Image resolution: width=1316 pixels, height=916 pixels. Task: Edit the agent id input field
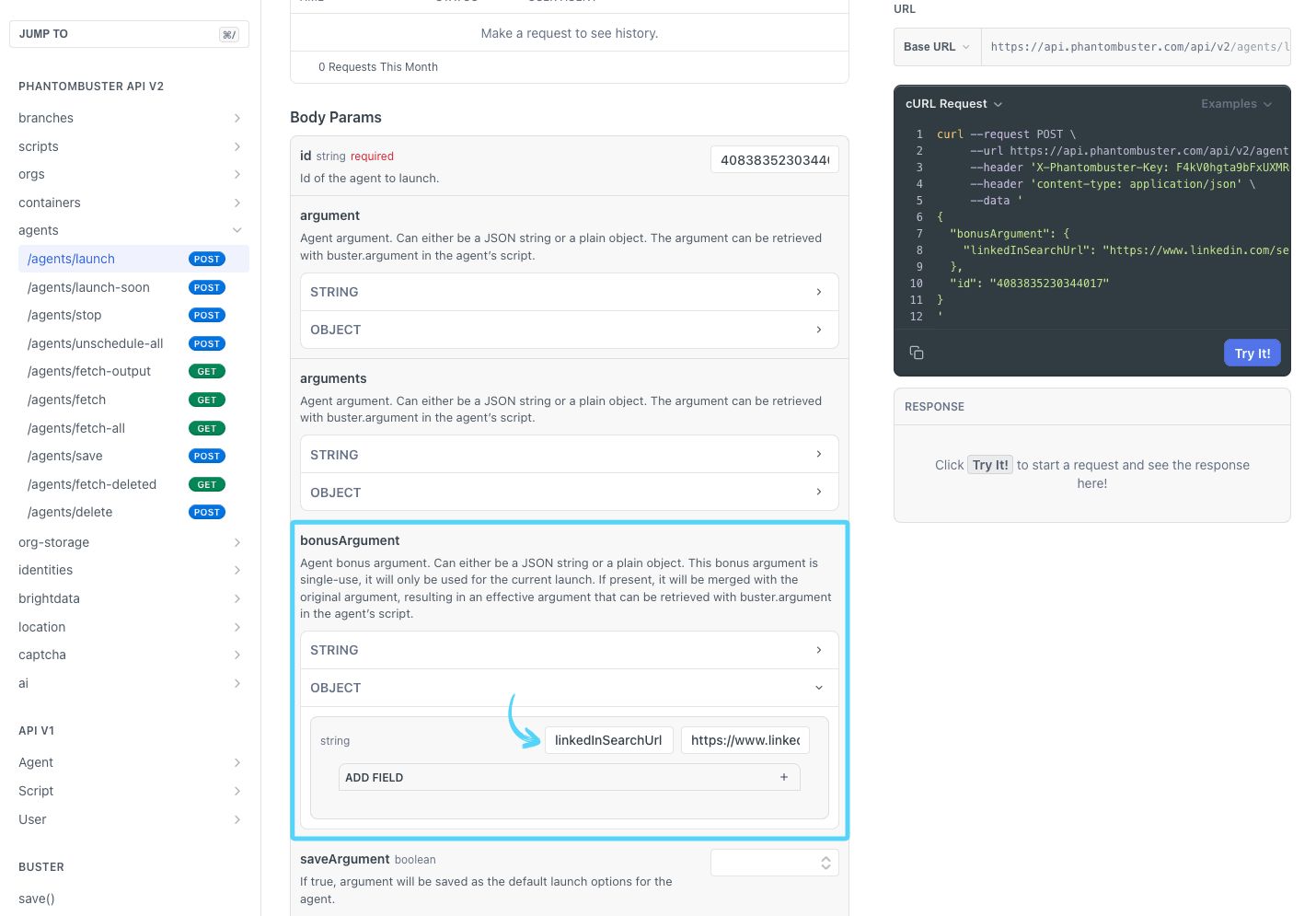(774, 160)
